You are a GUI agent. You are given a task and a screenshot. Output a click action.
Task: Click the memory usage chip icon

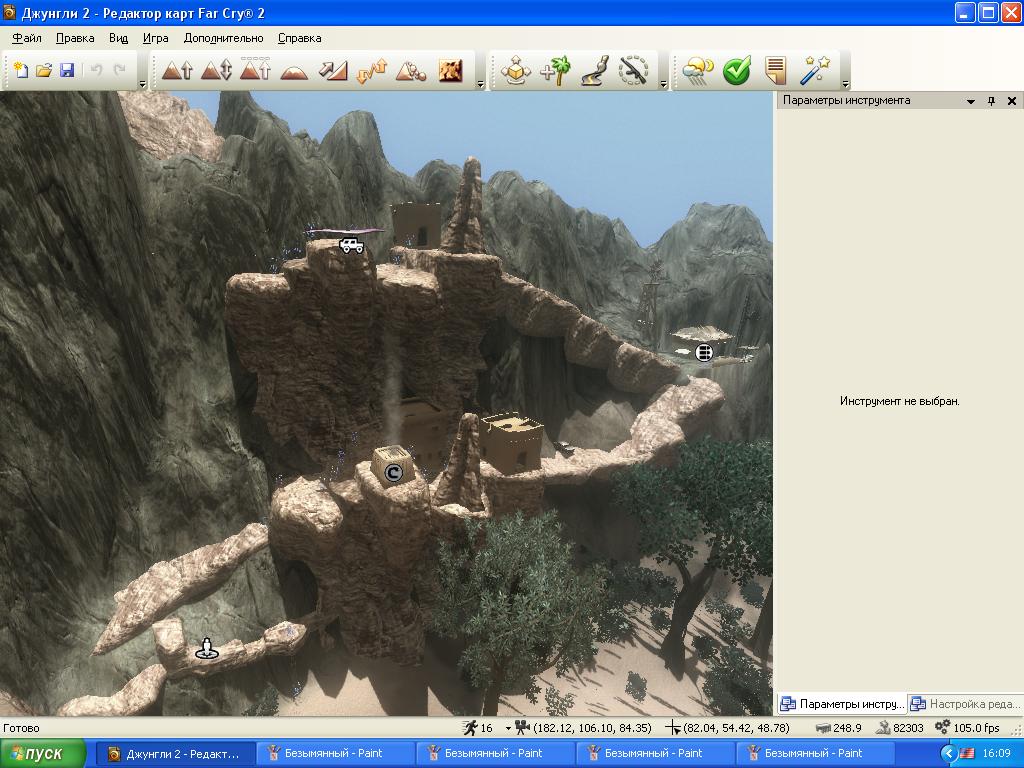(x=823, y=728)
